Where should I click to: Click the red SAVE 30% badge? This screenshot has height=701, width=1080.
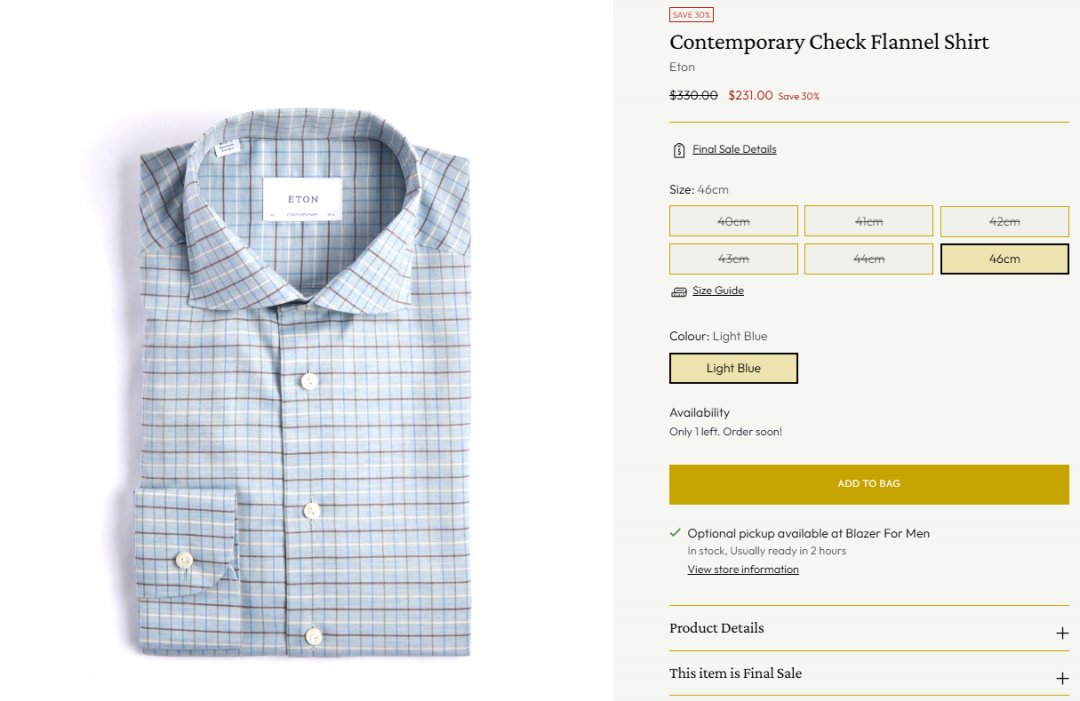tap(691, 15)
